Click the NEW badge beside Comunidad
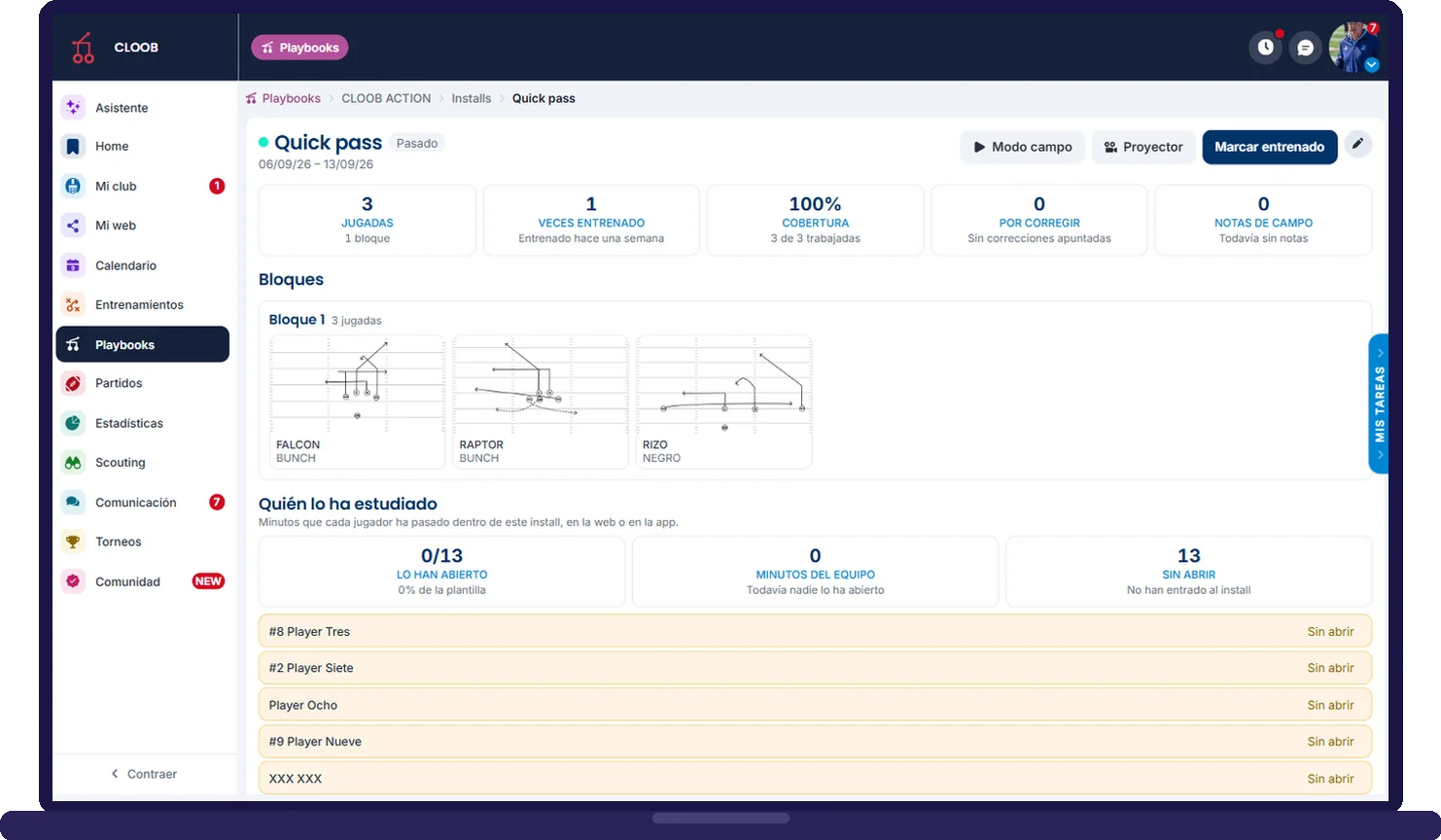This screenshot has width=1441, height=840. click(208, 581)
